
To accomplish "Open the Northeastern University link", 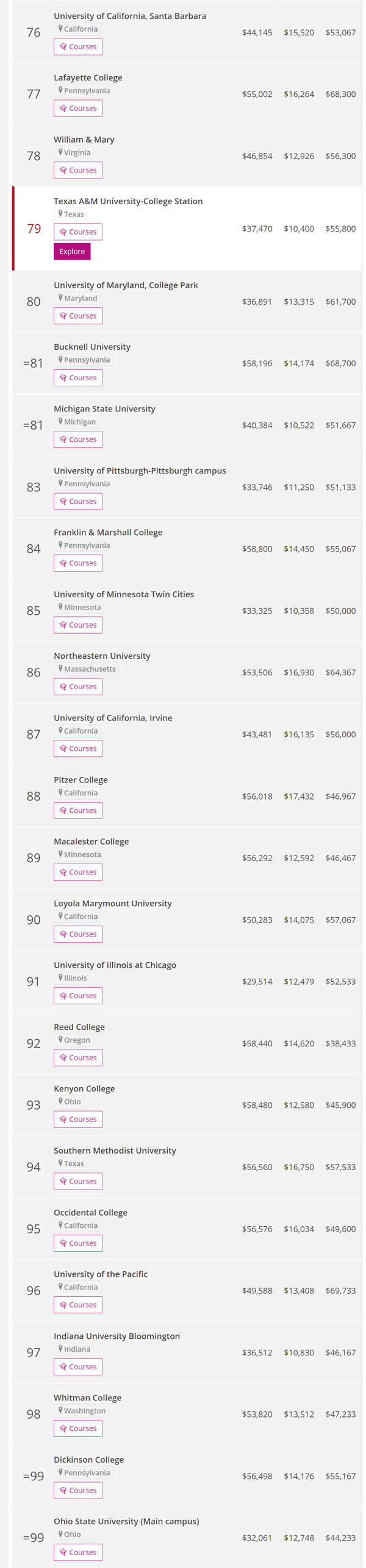I will [x=102, y=656].
